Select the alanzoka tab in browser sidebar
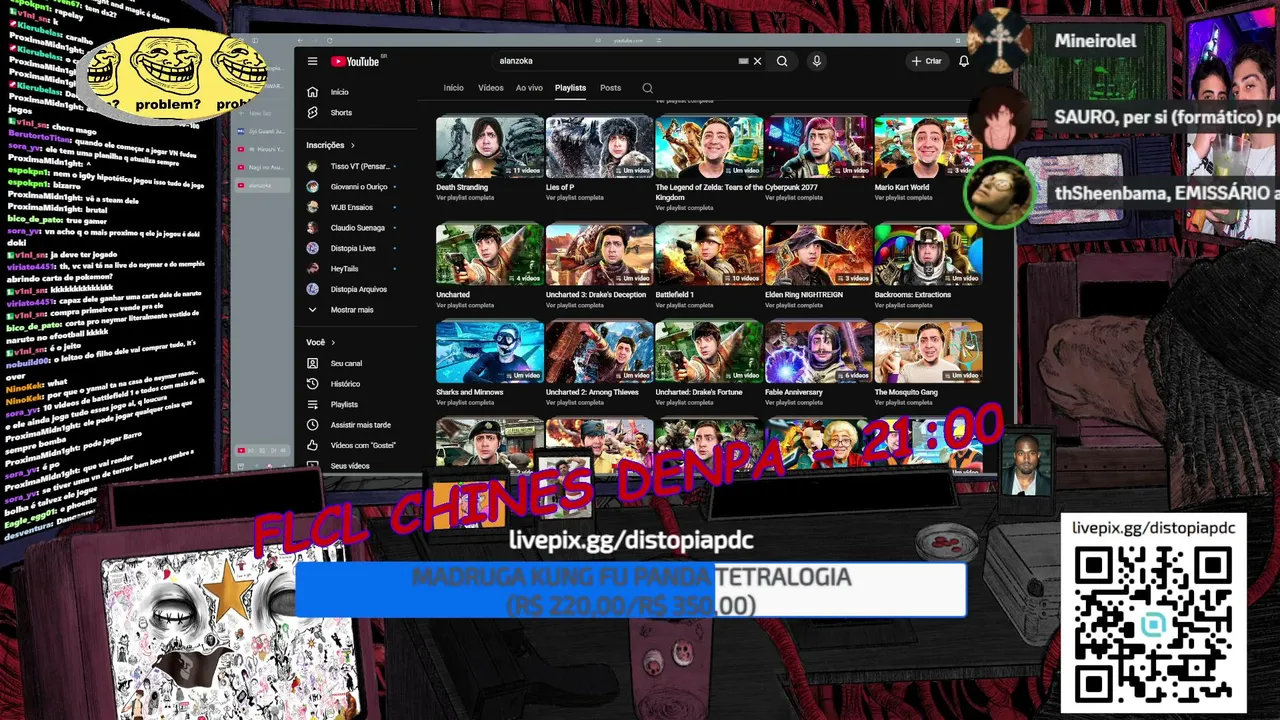The height and width of the screenshot is (720, 1280). tap(260, 186)
